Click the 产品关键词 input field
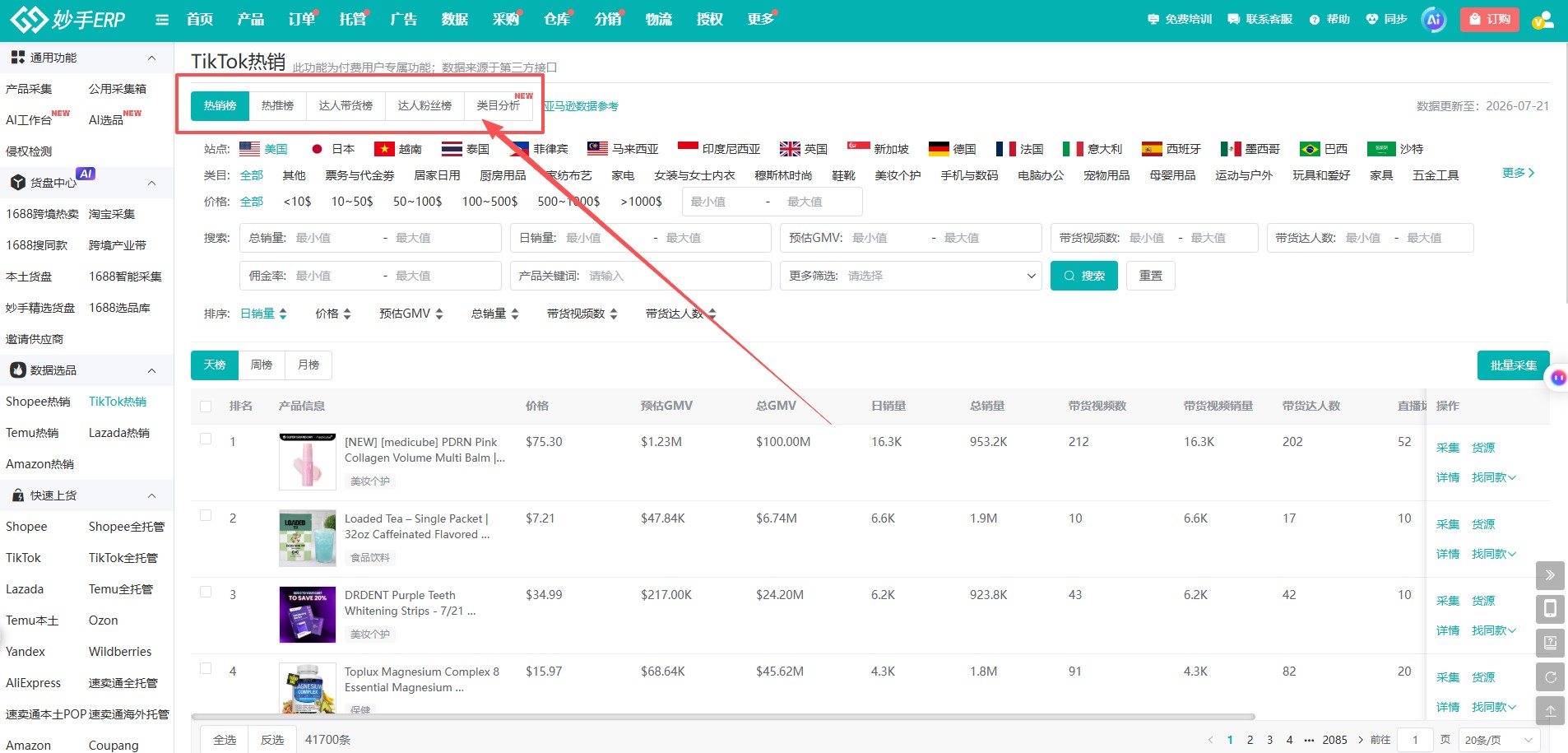Image resolution: width=1568 pixels, height=753 pixels. (641, 276)
